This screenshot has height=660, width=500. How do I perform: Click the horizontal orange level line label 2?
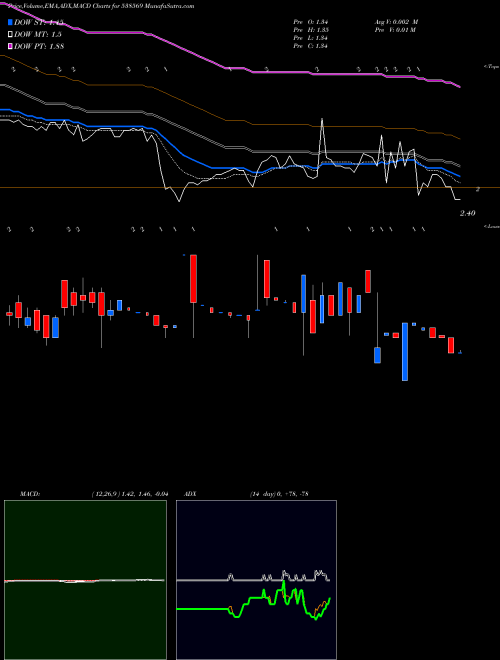[477, 189]
